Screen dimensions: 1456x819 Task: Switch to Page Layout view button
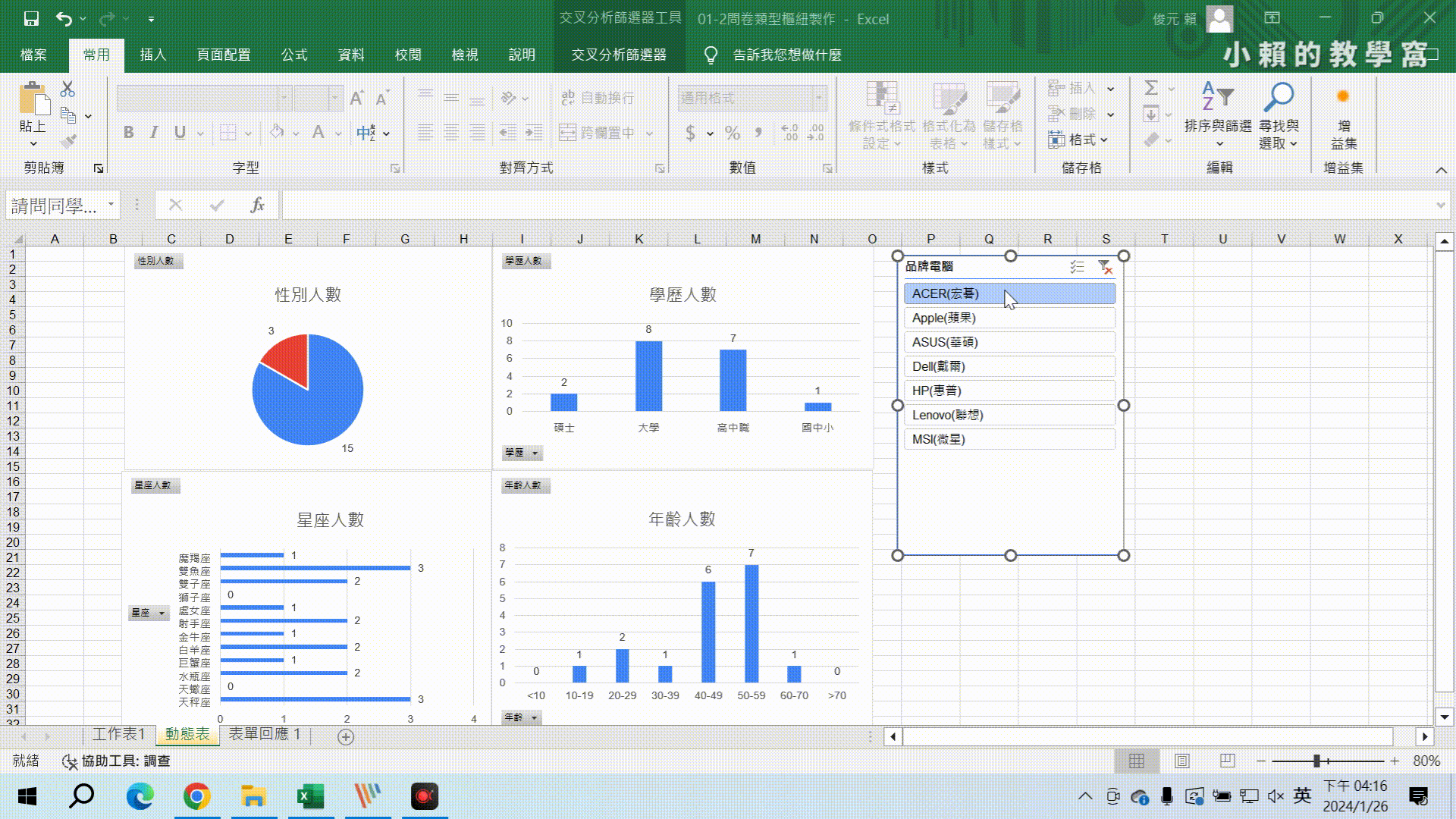[x=1181, y=761]
